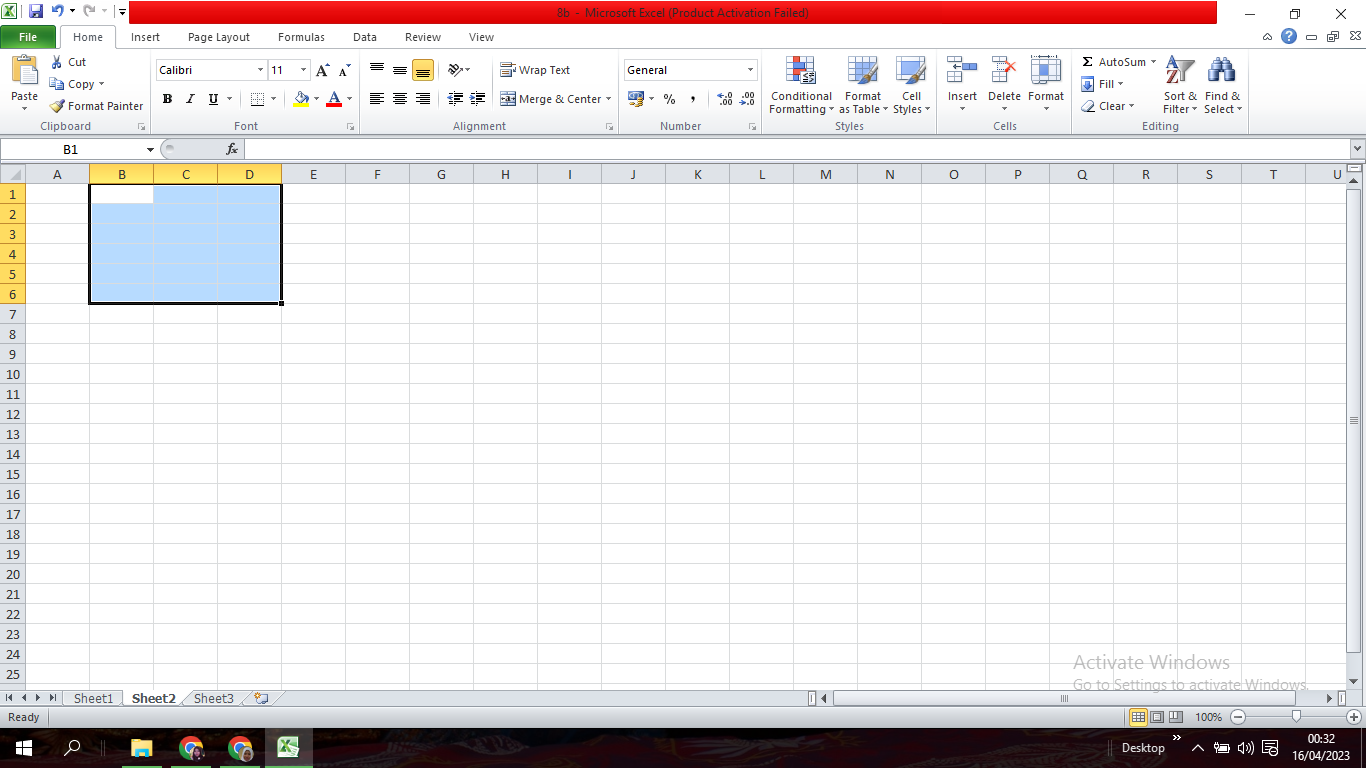Screen dimensions: 1366x768
Task: Toggle Wrap Text on selection
Action: 535,70
